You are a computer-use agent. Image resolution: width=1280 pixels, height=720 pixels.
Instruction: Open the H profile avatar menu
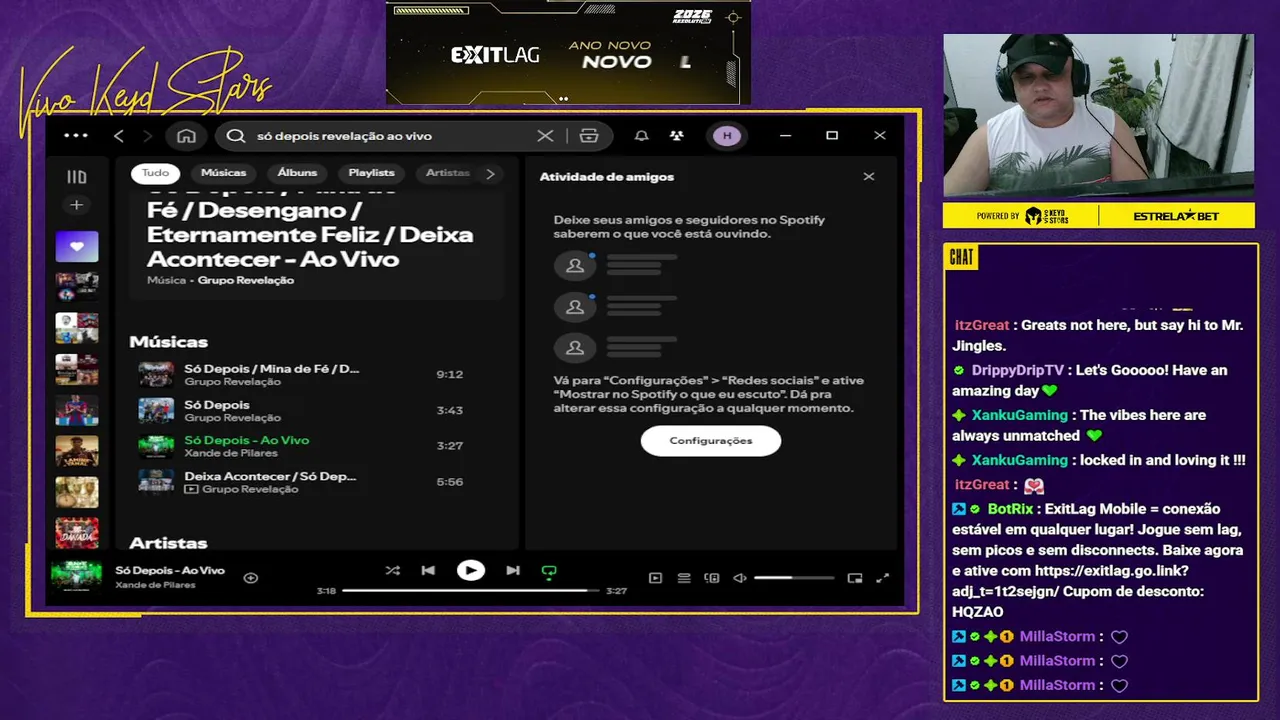pyautogui.click(x=727, y=136)
